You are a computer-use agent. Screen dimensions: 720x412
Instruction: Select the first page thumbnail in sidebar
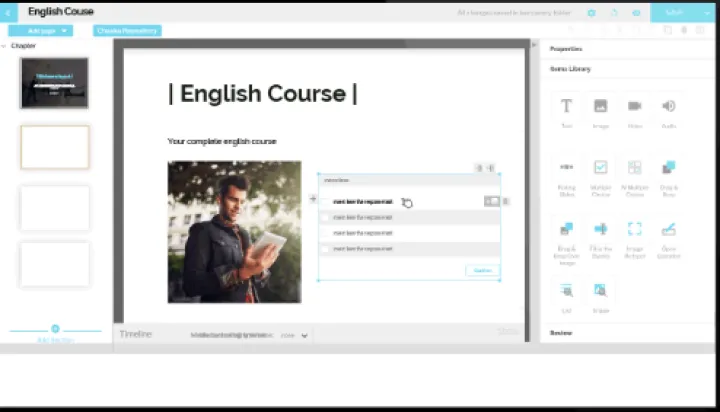click(x=54, y=83)
